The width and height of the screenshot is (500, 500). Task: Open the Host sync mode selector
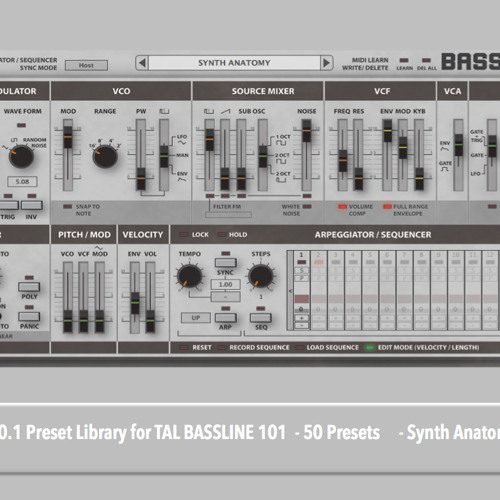pyautogui.click(x=86, y=65)
